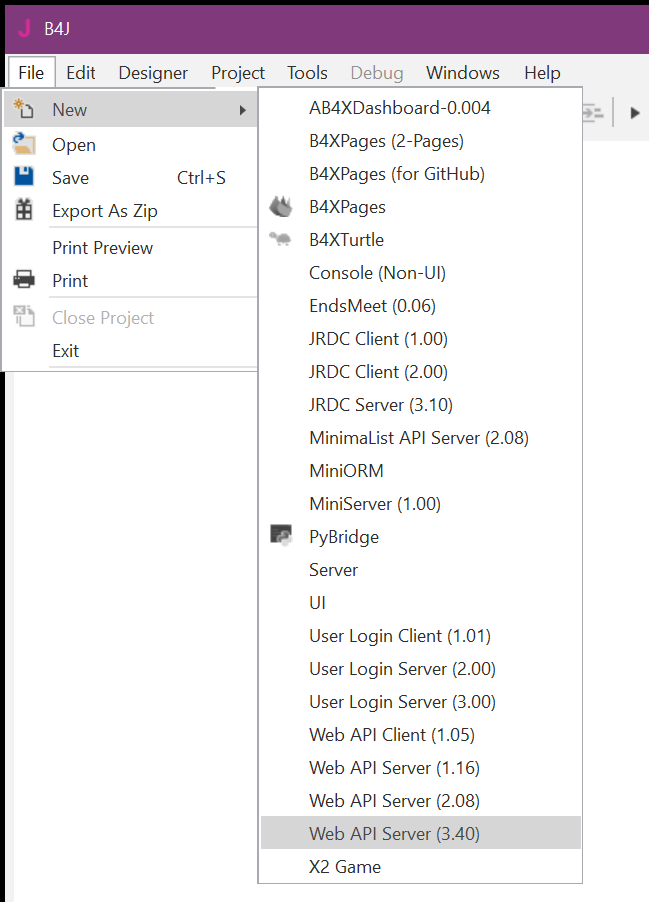Image resolution: width=649 pixels, height=902 pixels.
Task: Select the B4XPages template
Action: tap(421, 207)
